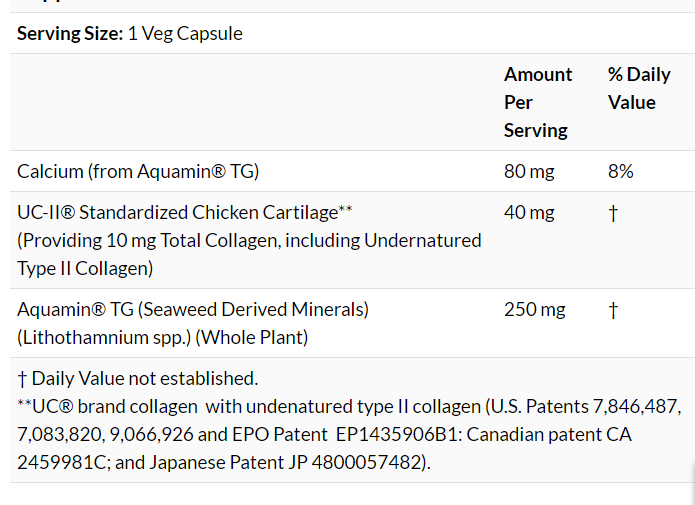Click the Providing 10 mg Total Collagen description
The image size is (695, 505).
pyautogui.click(x=249, y=240)
